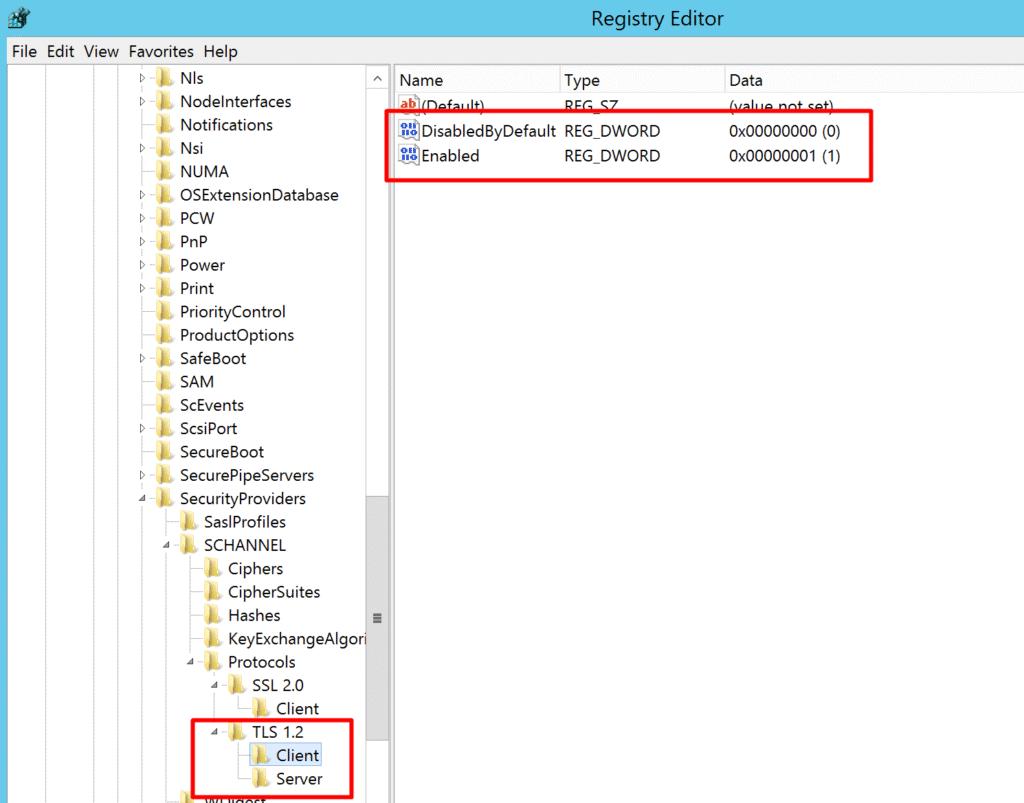Viewport: 1024px width, 803px height.
Task: Open the Favorites menu
Action: click(161, 51)
